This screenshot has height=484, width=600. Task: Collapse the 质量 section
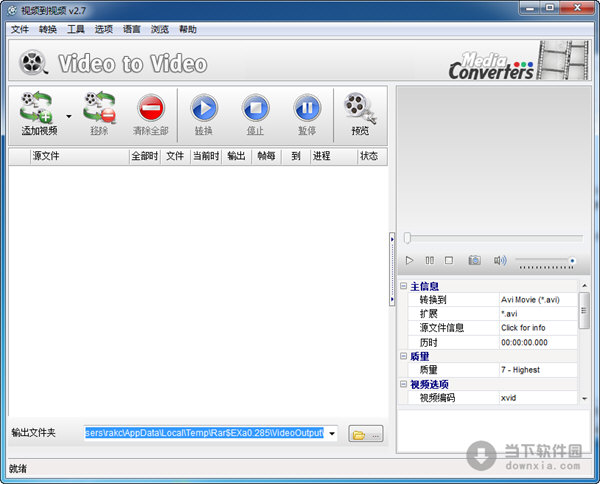pos(403,356)
